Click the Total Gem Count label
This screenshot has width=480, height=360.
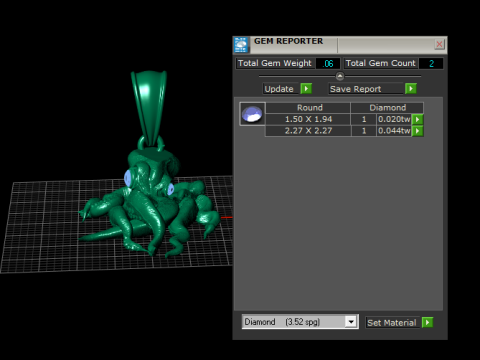(381, 63)
